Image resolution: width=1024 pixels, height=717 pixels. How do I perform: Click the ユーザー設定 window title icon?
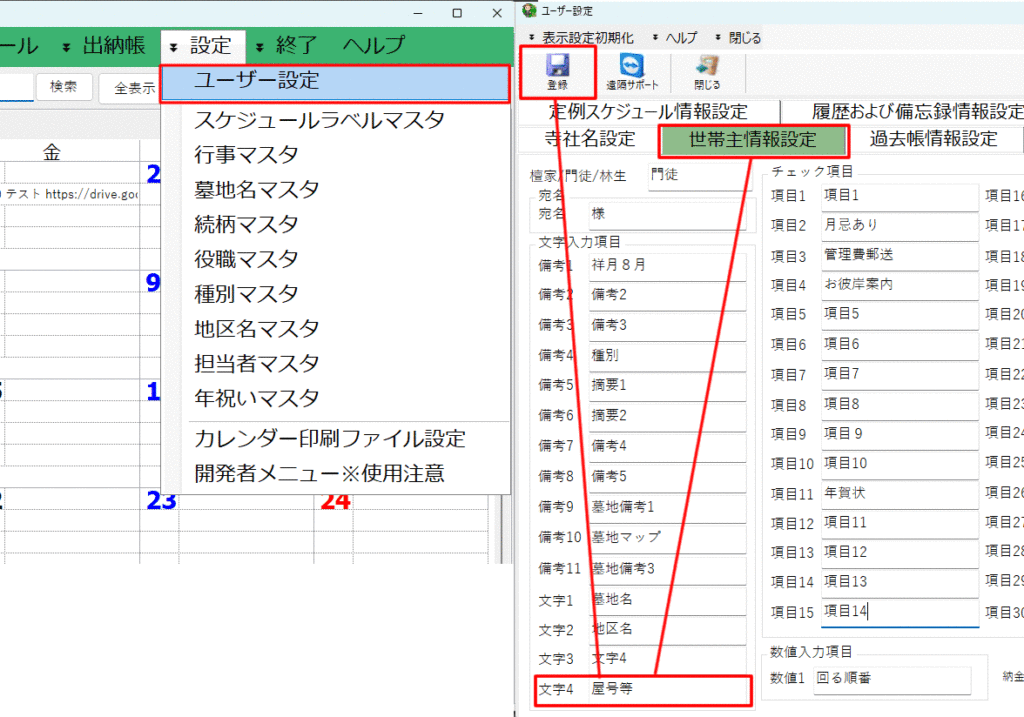pyautogui.click(x=529, y=11)
